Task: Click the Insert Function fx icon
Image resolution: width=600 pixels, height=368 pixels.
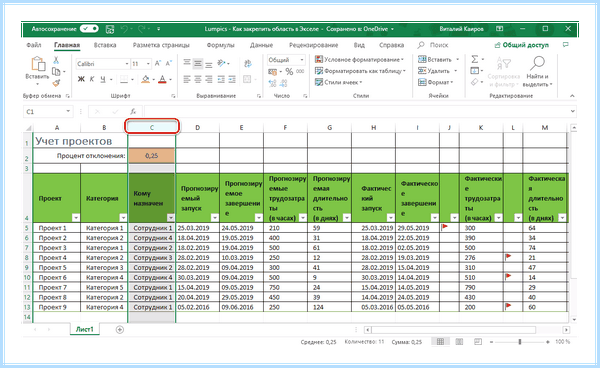Action: point(133,112)
